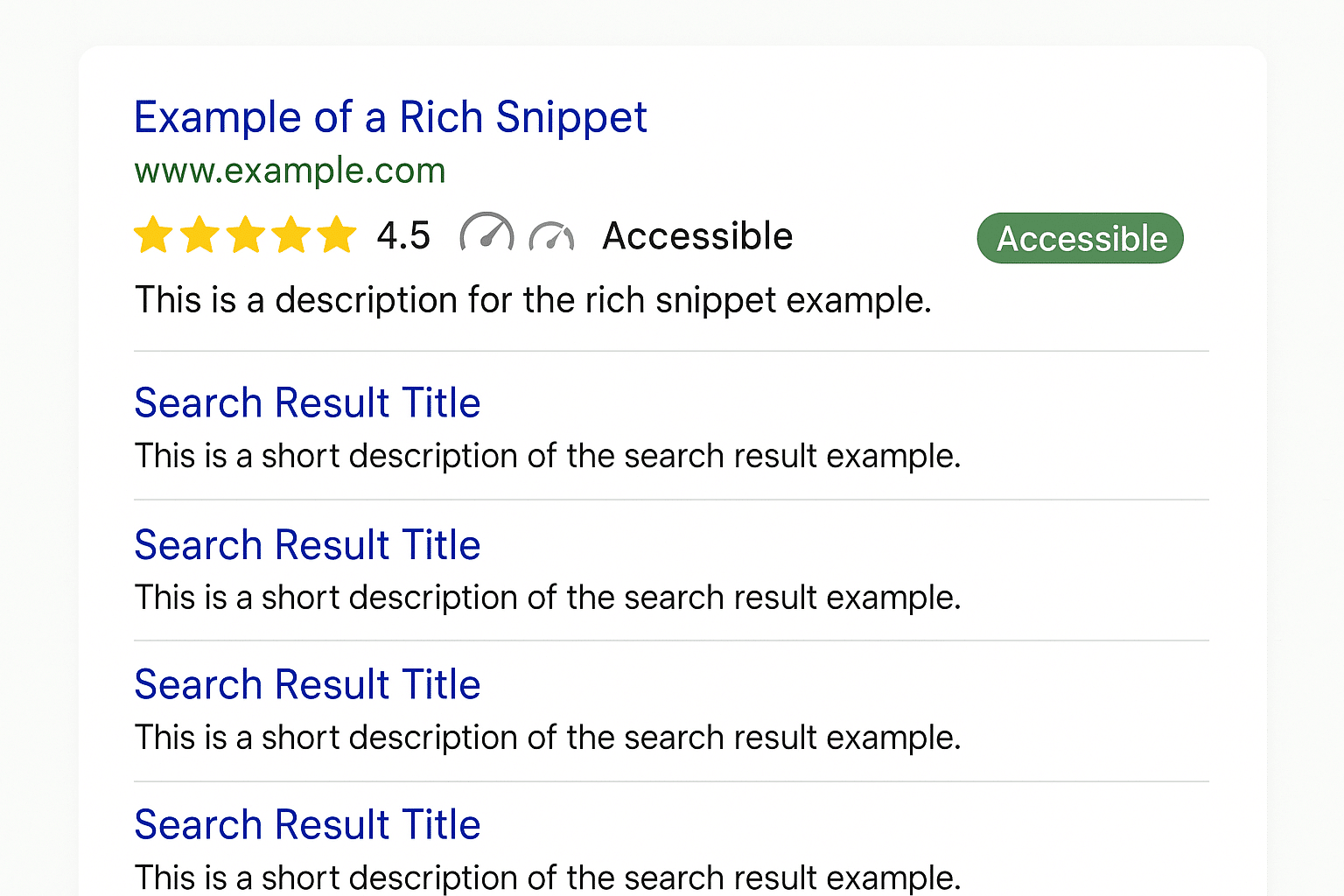Screen dimensions: 1344x896
Task: Open the second Search Result Title link
Action: click(307, 545)
